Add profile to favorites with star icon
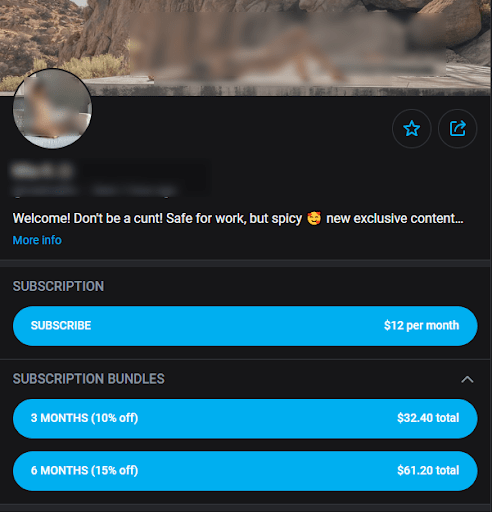The image size is (492, 512). click(x=412, y=129)
